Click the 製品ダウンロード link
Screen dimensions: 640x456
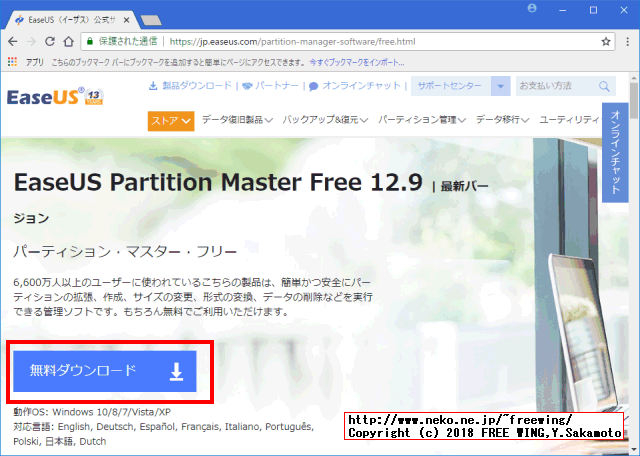(x=190, y=86)
